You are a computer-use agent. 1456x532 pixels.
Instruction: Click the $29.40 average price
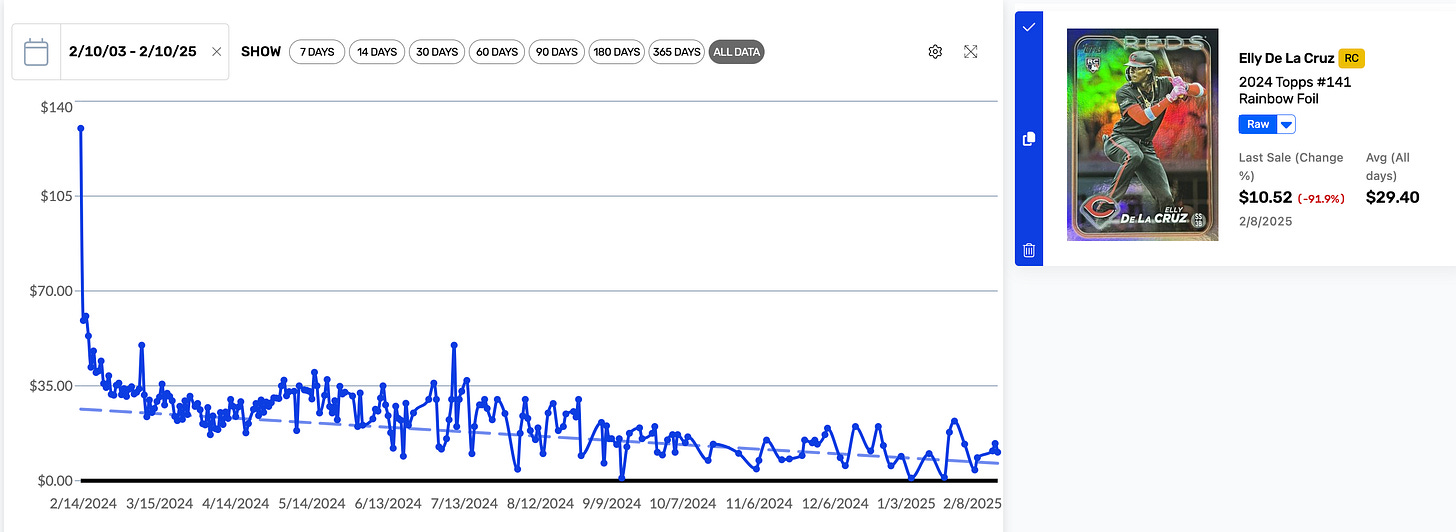pyautogui.click(x=1392, y=197)
